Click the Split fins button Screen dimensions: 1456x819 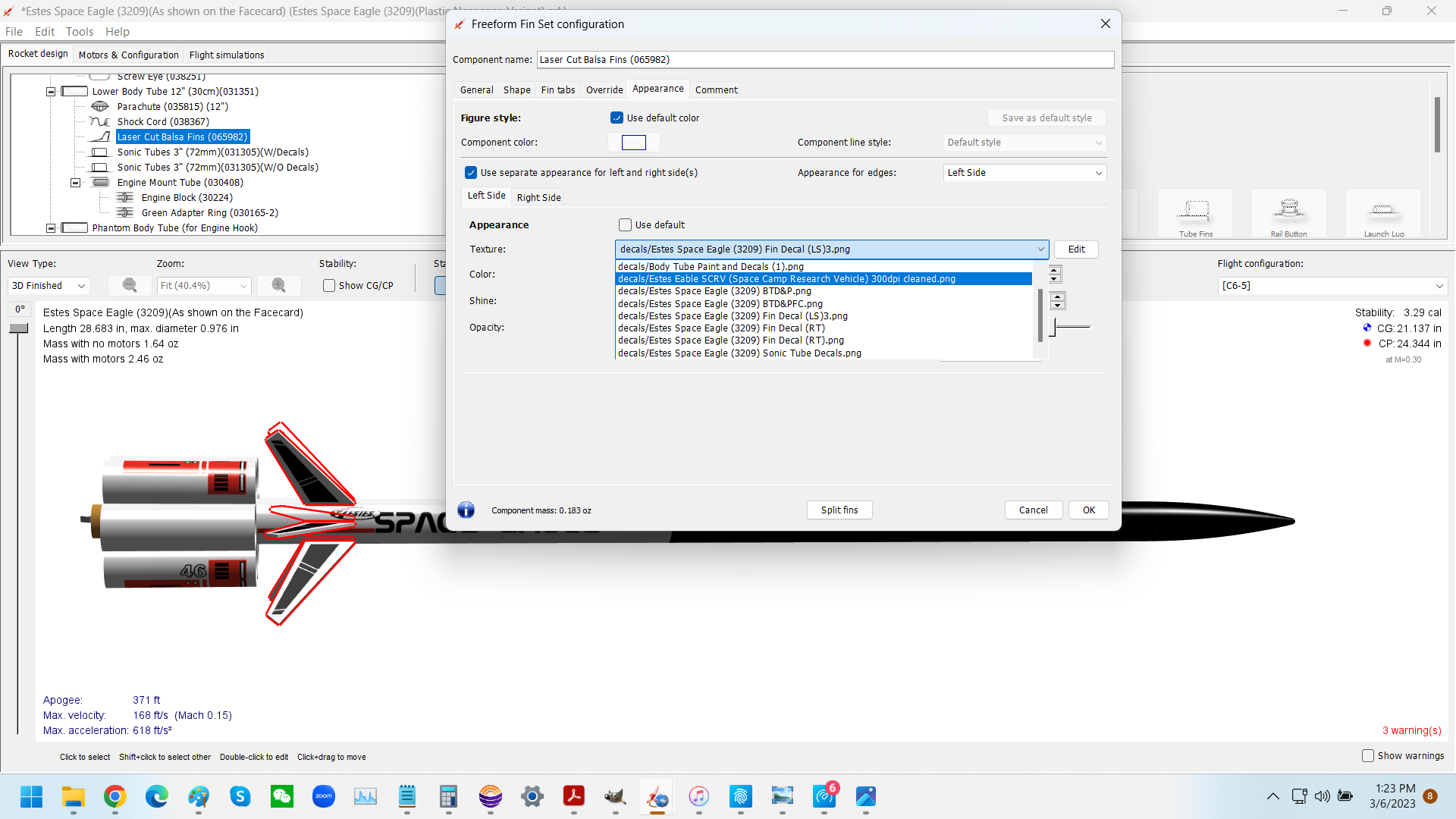839,510
